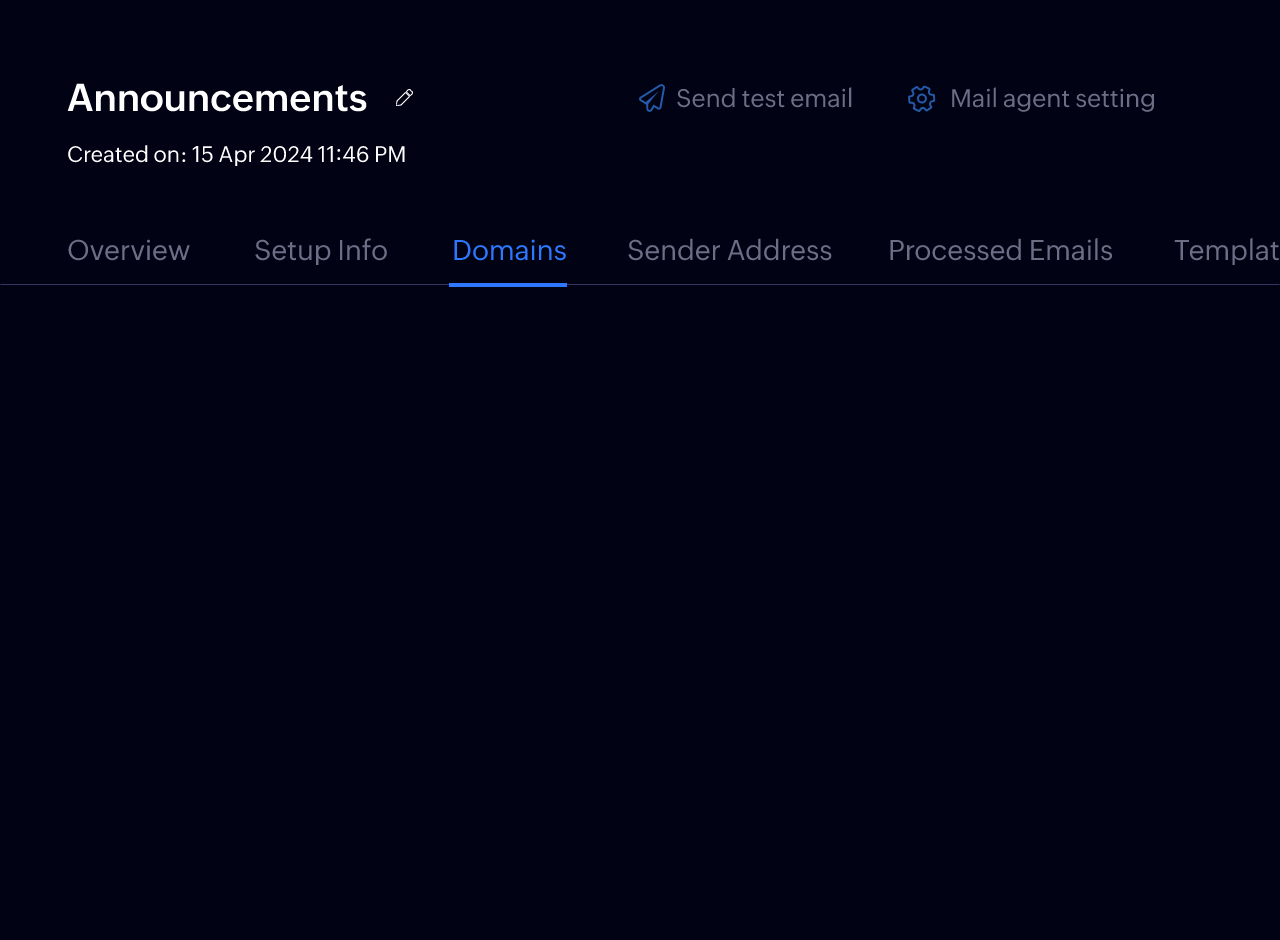Image resolution: width=1280 pixels, height=940 pixels.
Task: Open the Mail agent setting link
Action: (x=1052, y=98)
